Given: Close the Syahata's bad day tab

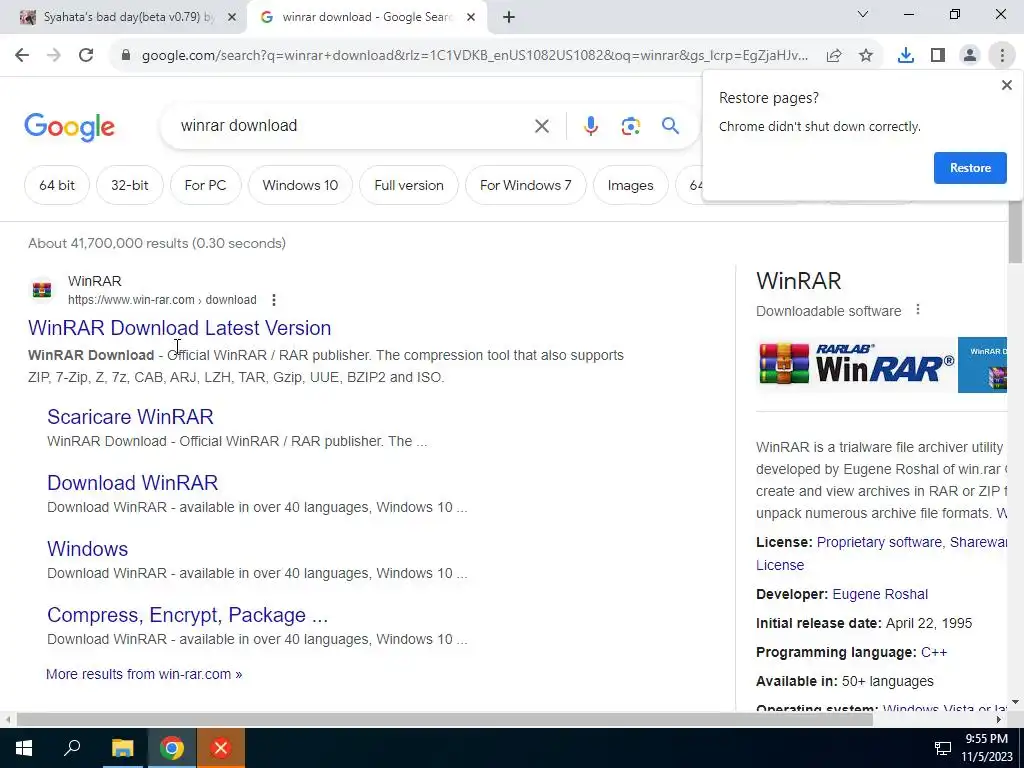Looking at the screenshot, I should (x=231, y=18).
